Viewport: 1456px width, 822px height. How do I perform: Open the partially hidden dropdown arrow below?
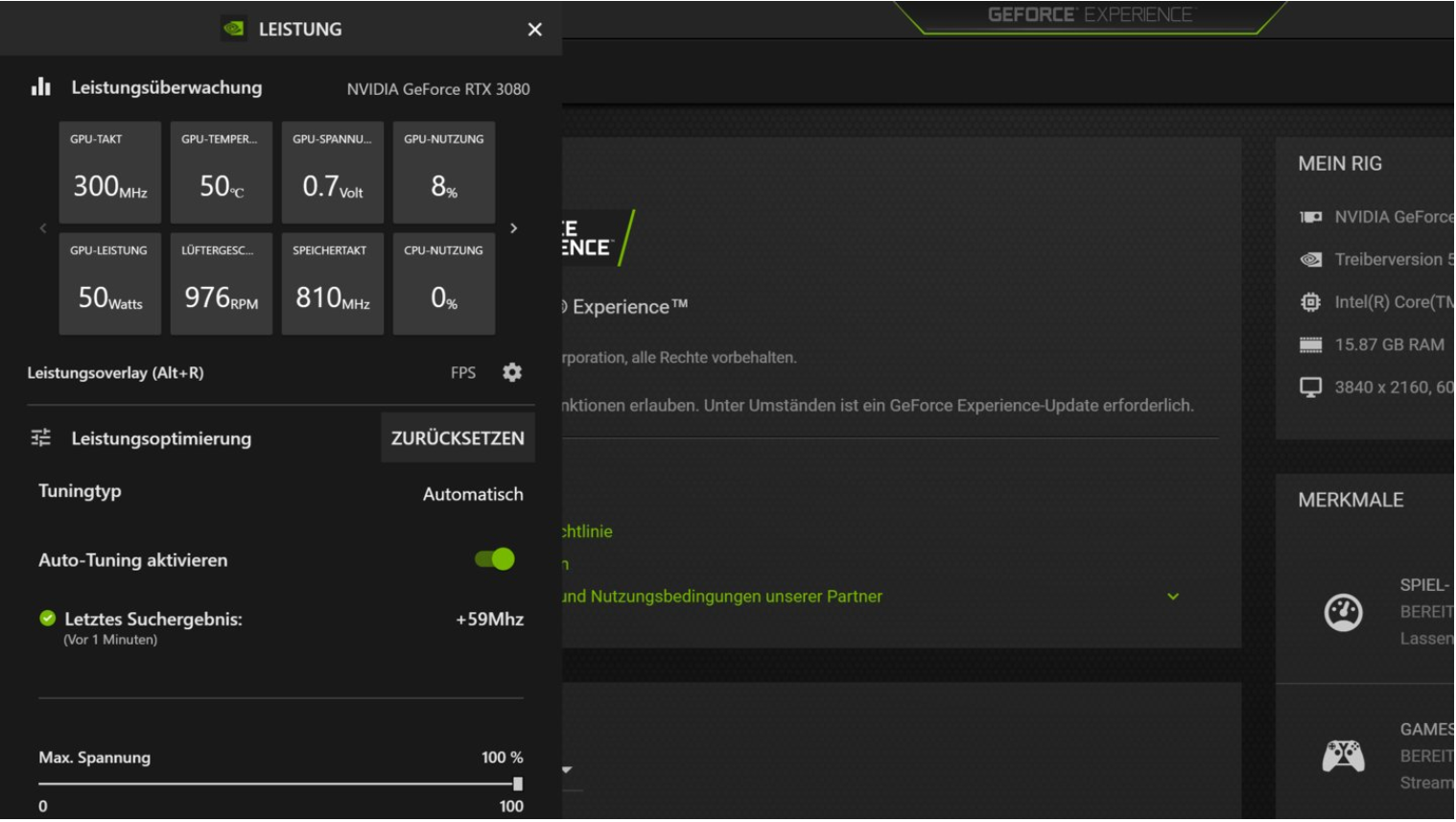click(567, 769)
